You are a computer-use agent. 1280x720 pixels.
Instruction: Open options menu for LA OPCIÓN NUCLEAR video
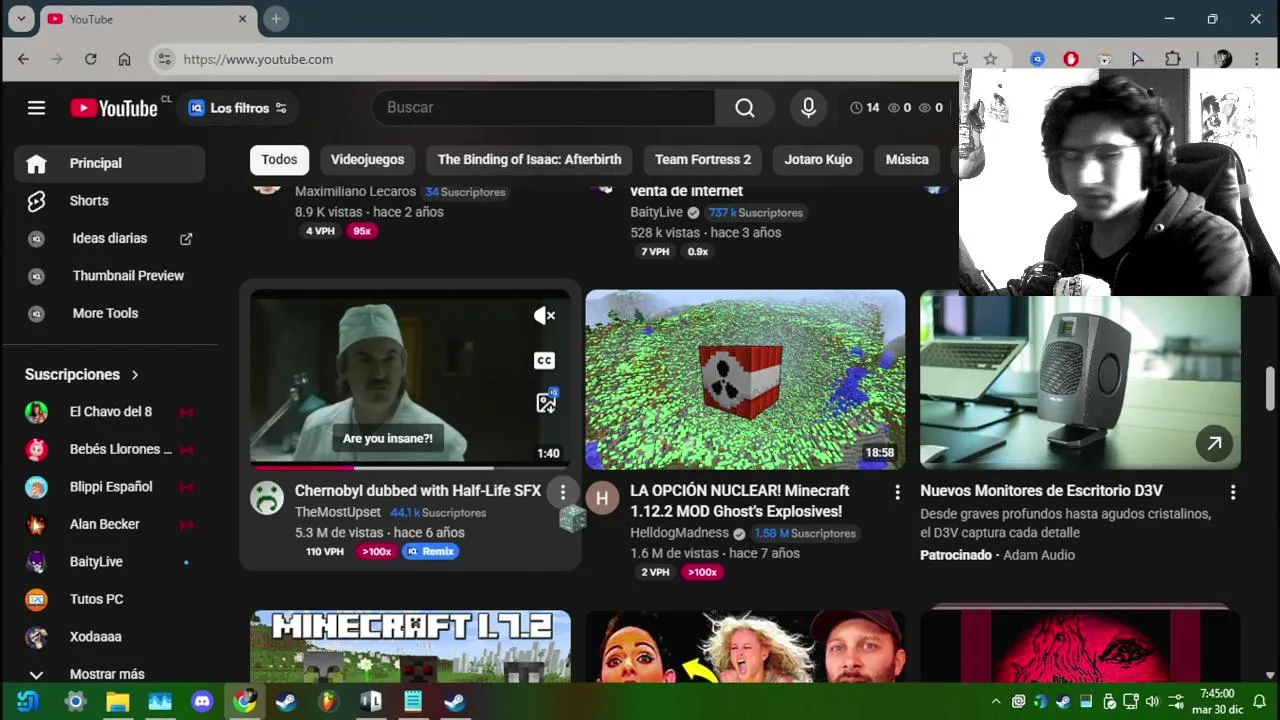point(897,492)
